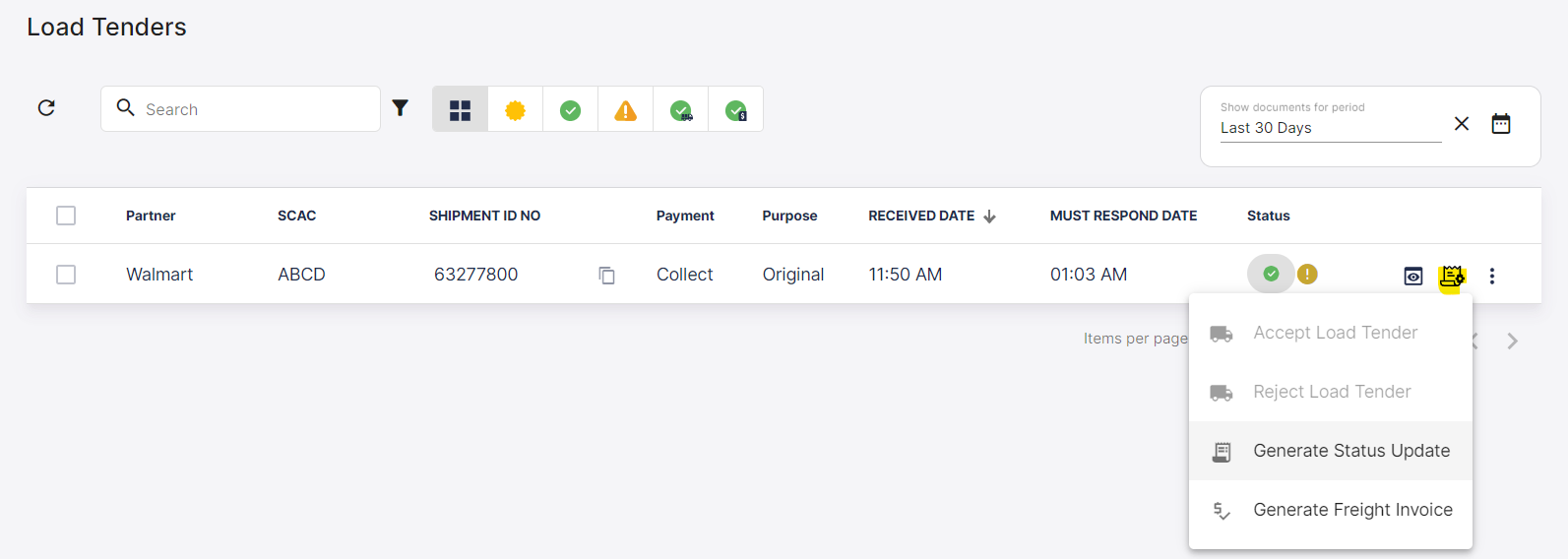Go to next page of results
Viewport: 1568px width, 559px height.
coord(1513,341)
